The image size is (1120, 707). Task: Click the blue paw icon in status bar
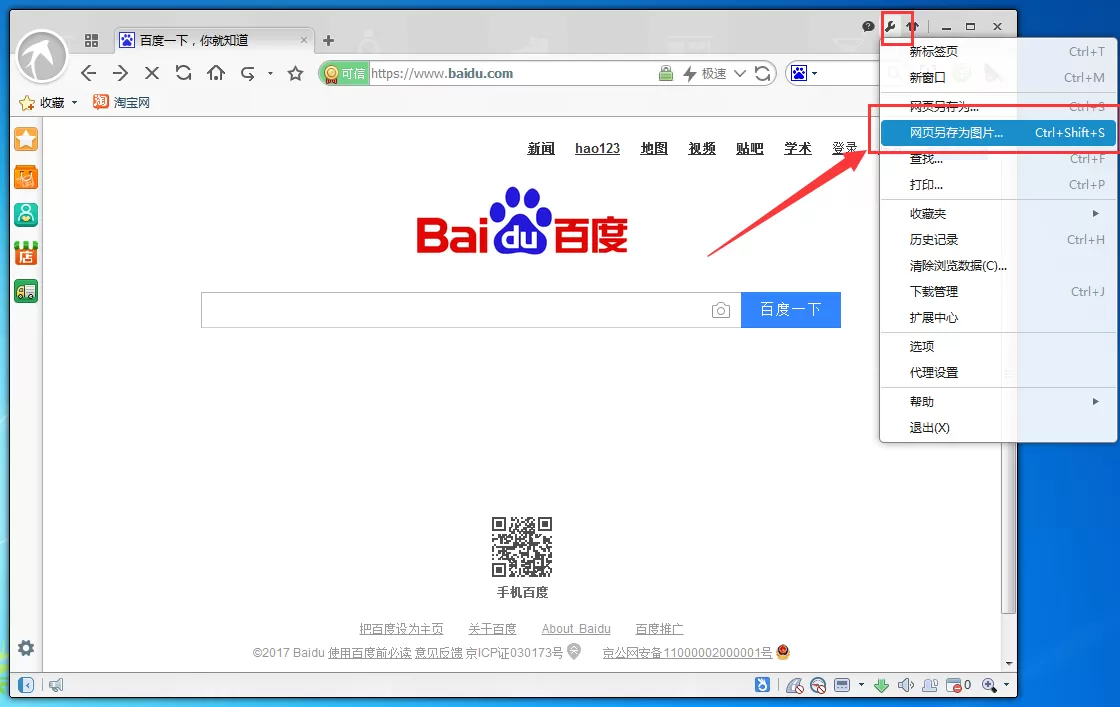(762, 685)
